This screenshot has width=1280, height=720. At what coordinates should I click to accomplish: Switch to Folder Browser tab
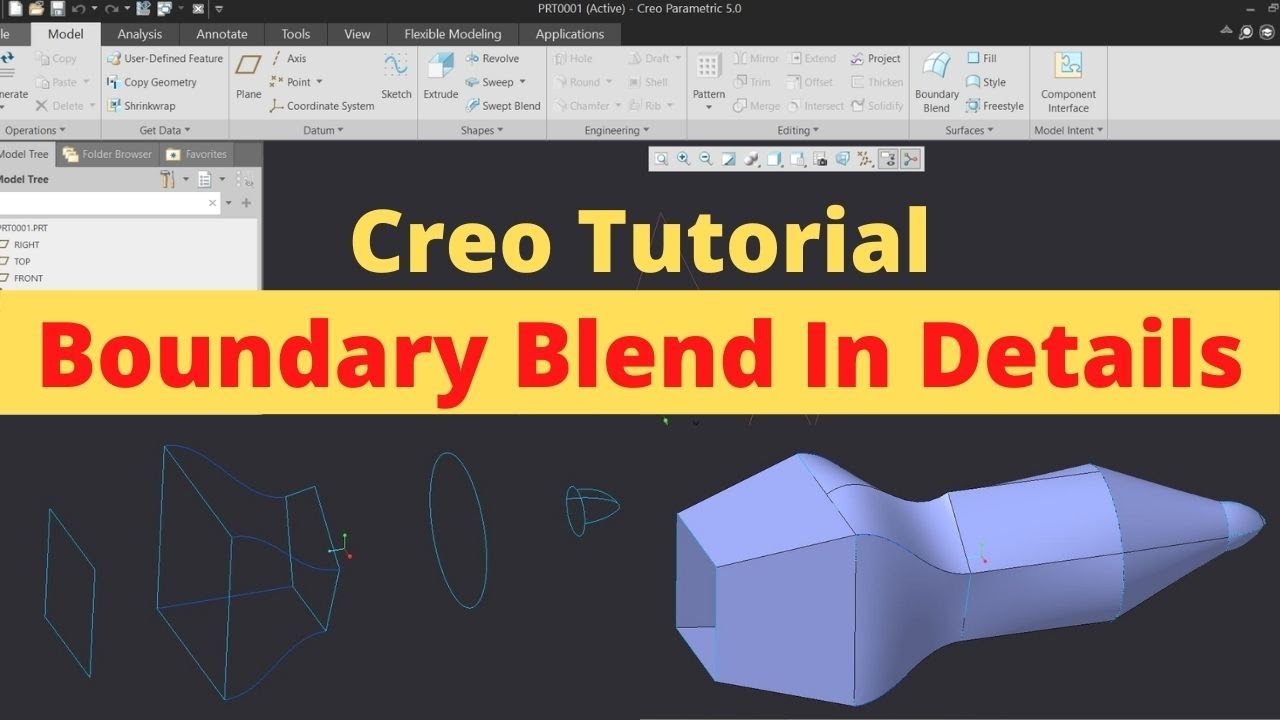(x=107, y=154)
